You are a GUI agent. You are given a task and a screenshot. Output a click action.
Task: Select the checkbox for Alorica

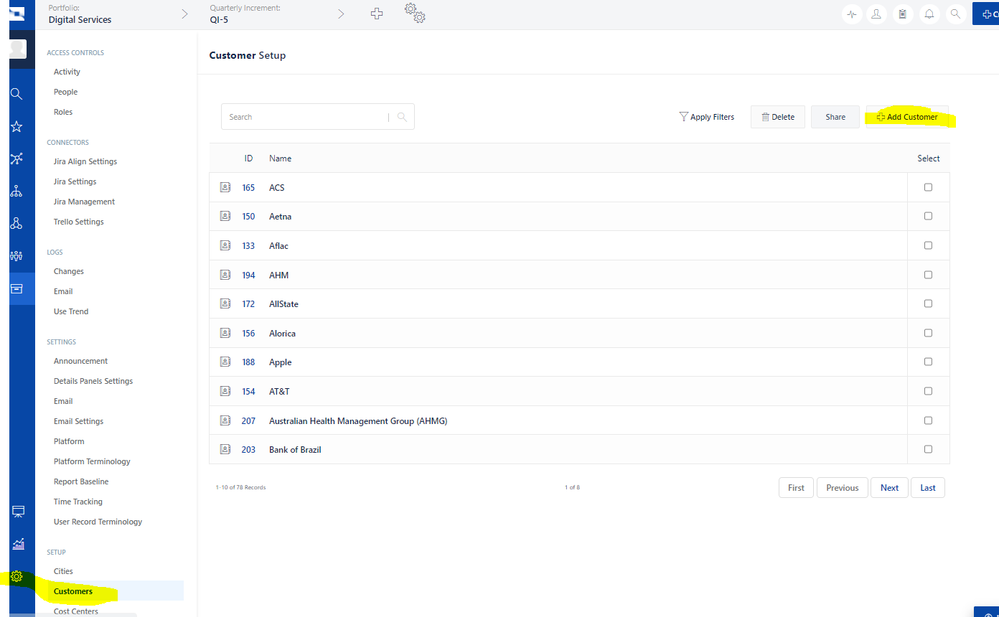pos(928,333)
